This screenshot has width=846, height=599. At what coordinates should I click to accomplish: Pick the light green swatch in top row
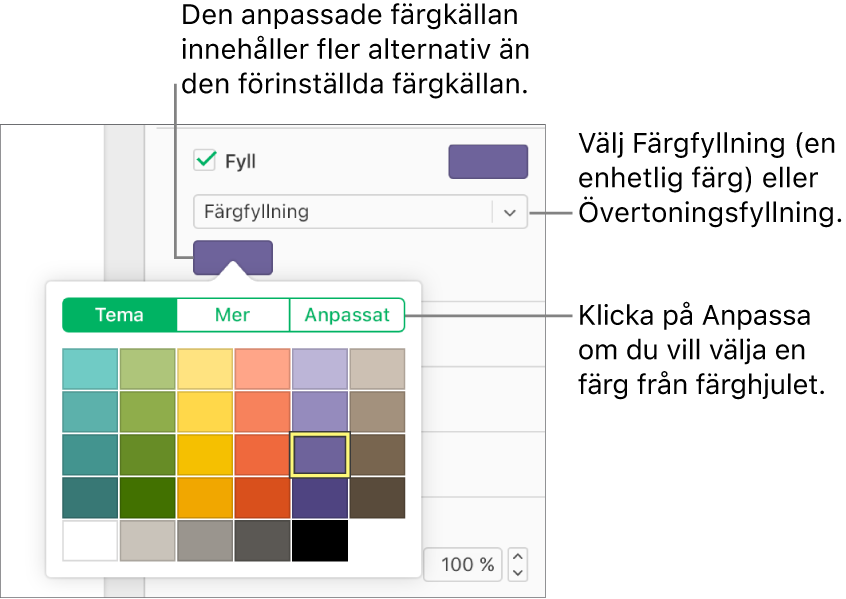147,369
